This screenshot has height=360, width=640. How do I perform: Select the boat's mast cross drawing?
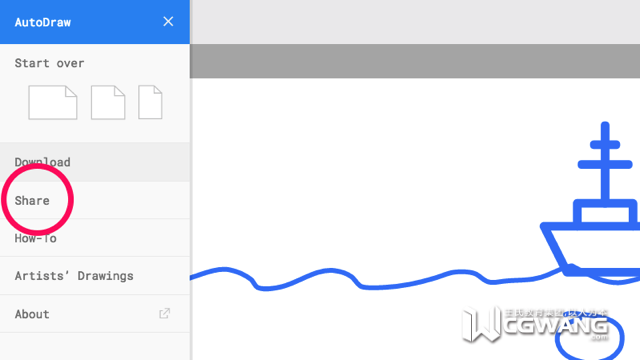point(605,160)
